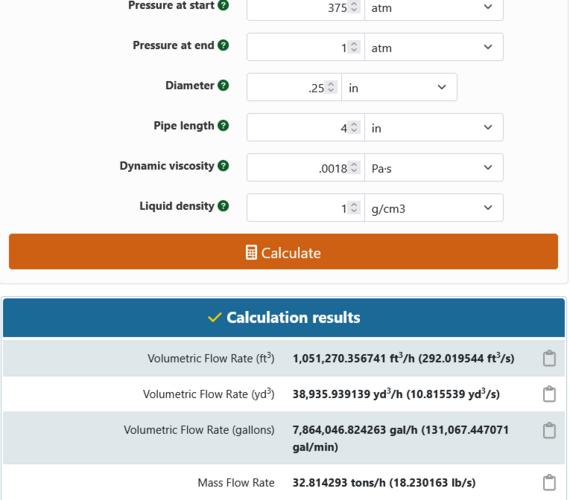Adjust Pressure at start spinner arrows
The height and width of the screenshot is (500, 570).
(x=354, y=7)
